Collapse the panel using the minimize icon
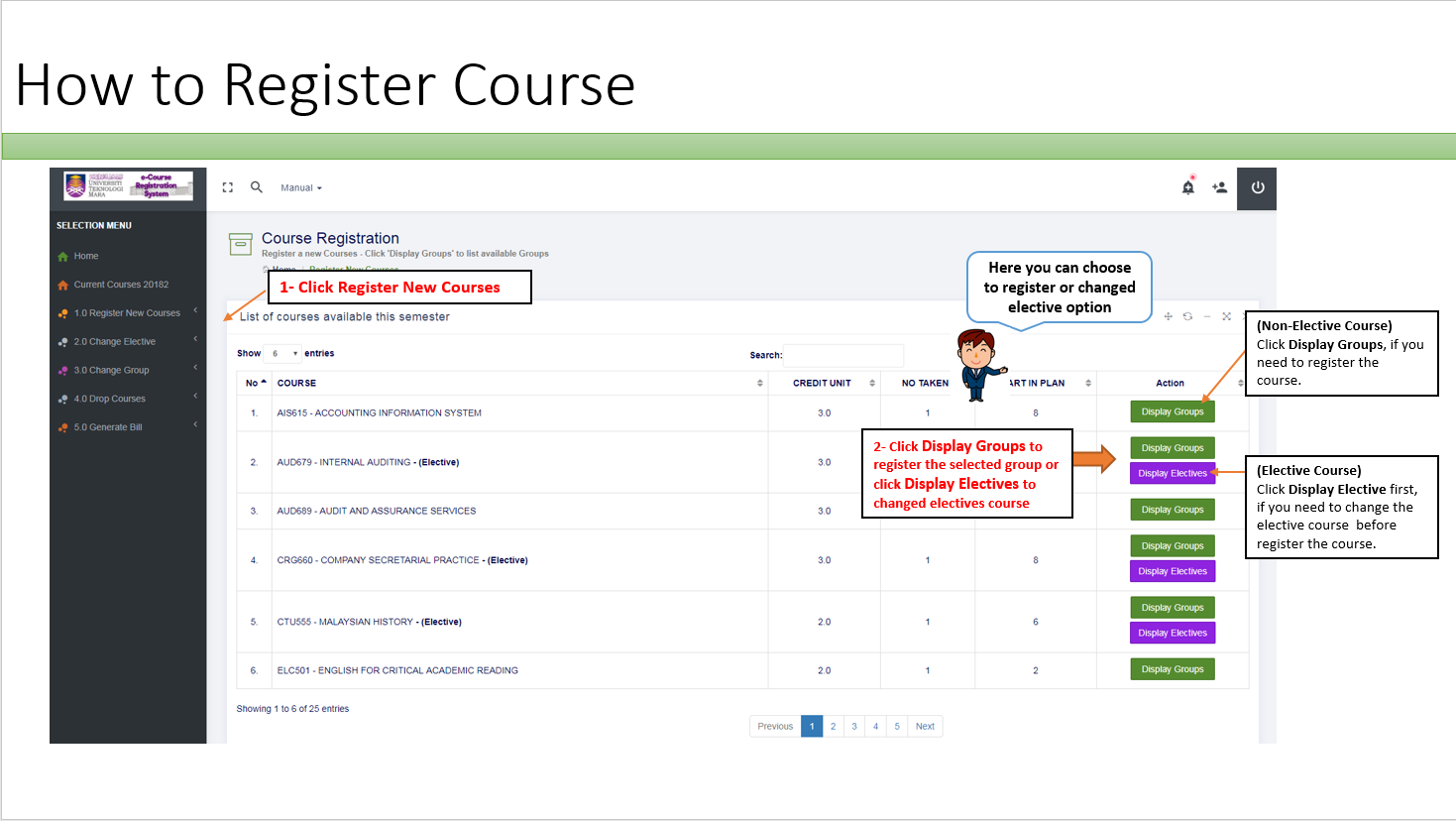Image resolution: width=1456 pixels, height=821 pixels. pyautogui.click(x=1206, y=315)
